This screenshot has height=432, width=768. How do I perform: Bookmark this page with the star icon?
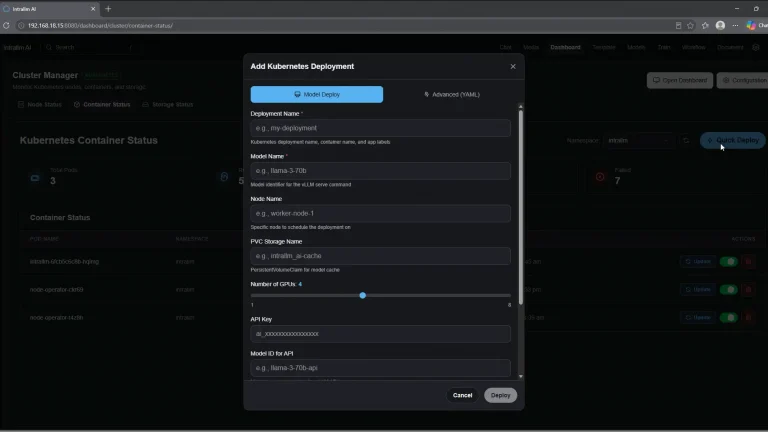point(690,25)
